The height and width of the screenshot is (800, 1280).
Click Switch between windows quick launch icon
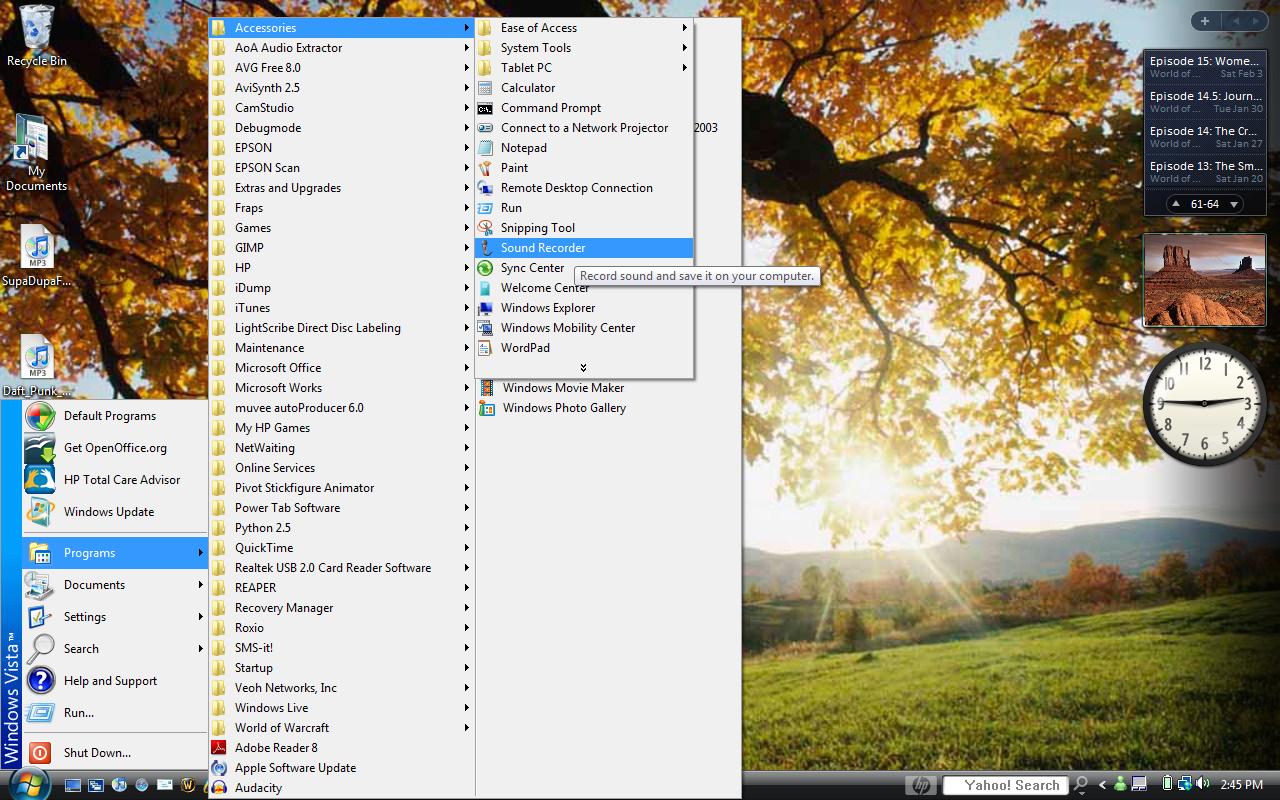(96, 786)
